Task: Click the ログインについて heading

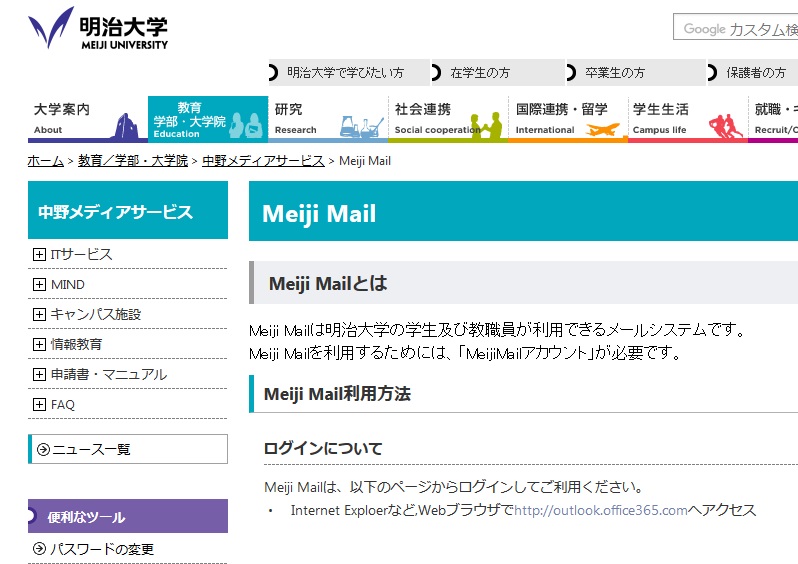Action: click(323, 448)
